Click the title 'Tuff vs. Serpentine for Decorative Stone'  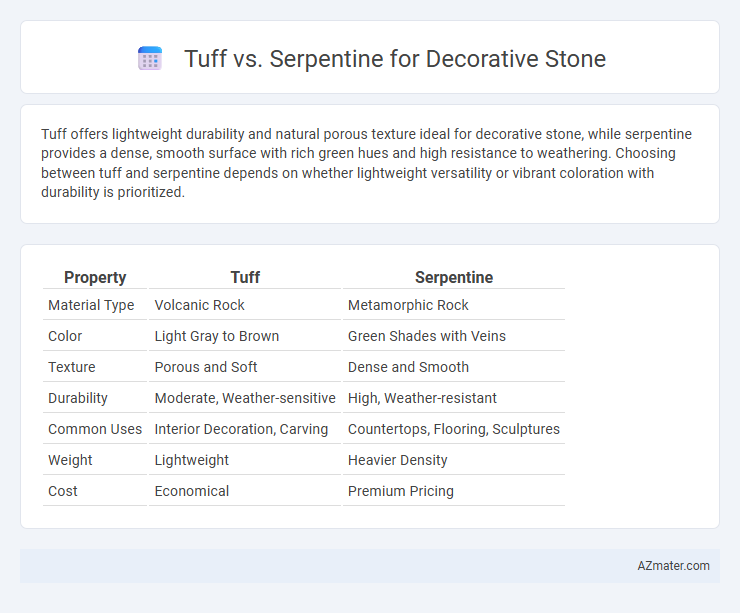(395, 59)
